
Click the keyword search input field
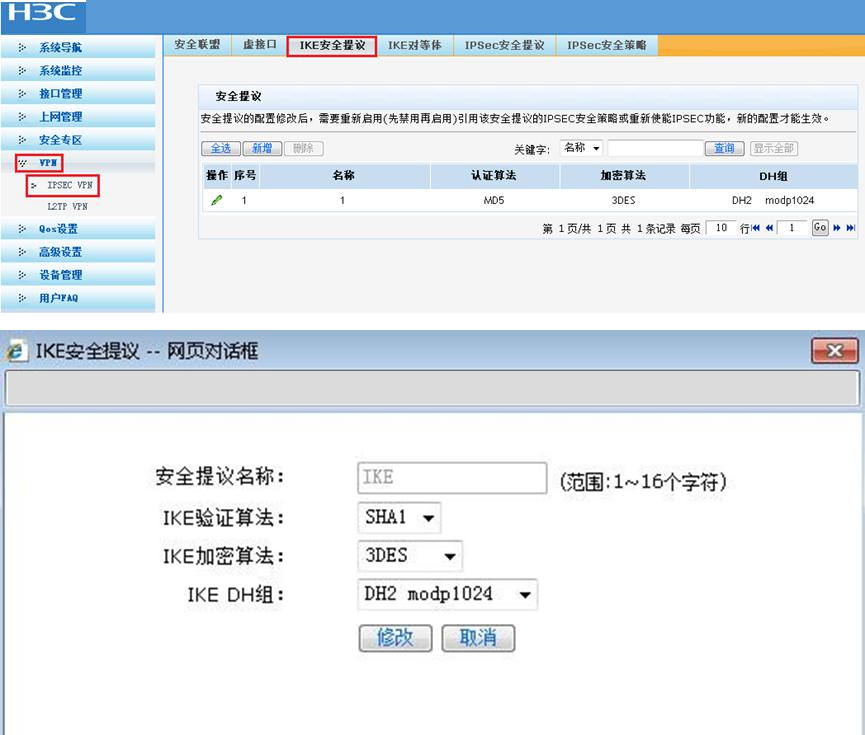(655, 148)
